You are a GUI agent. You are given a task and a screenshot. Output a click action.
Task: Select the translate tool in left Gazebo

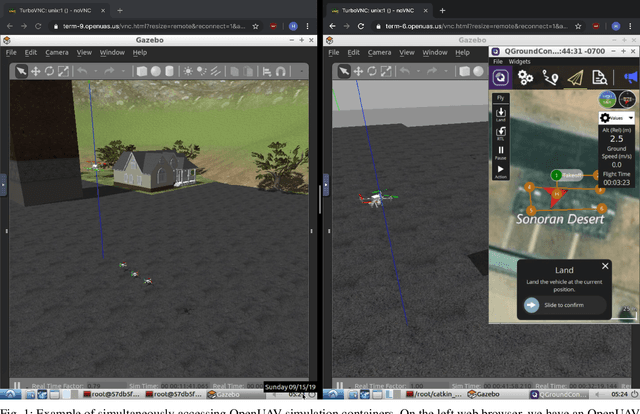pyautogui.click(x=36, y=71)
